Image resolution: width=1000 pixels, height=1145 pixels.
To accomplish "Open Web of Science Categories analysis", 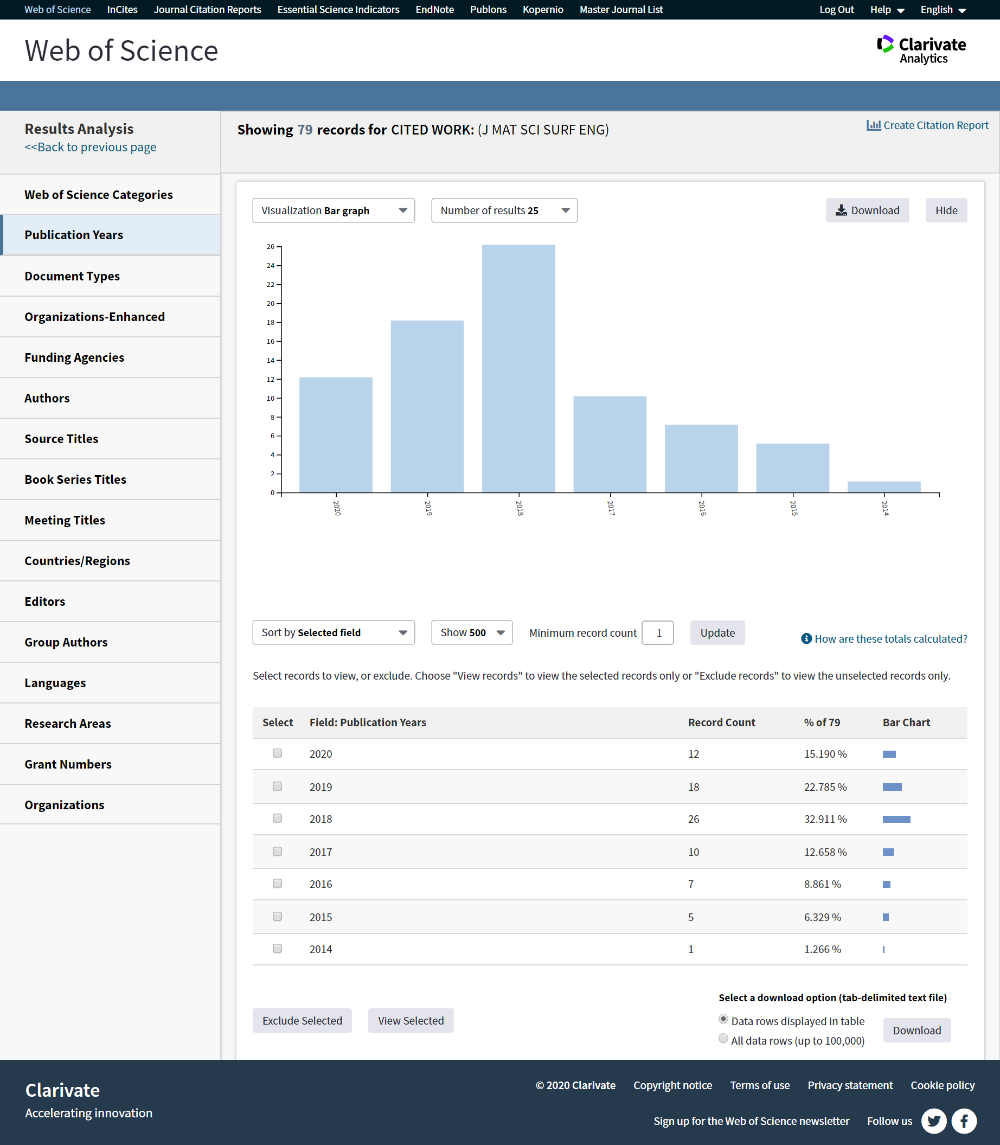I will click(110, 194).
